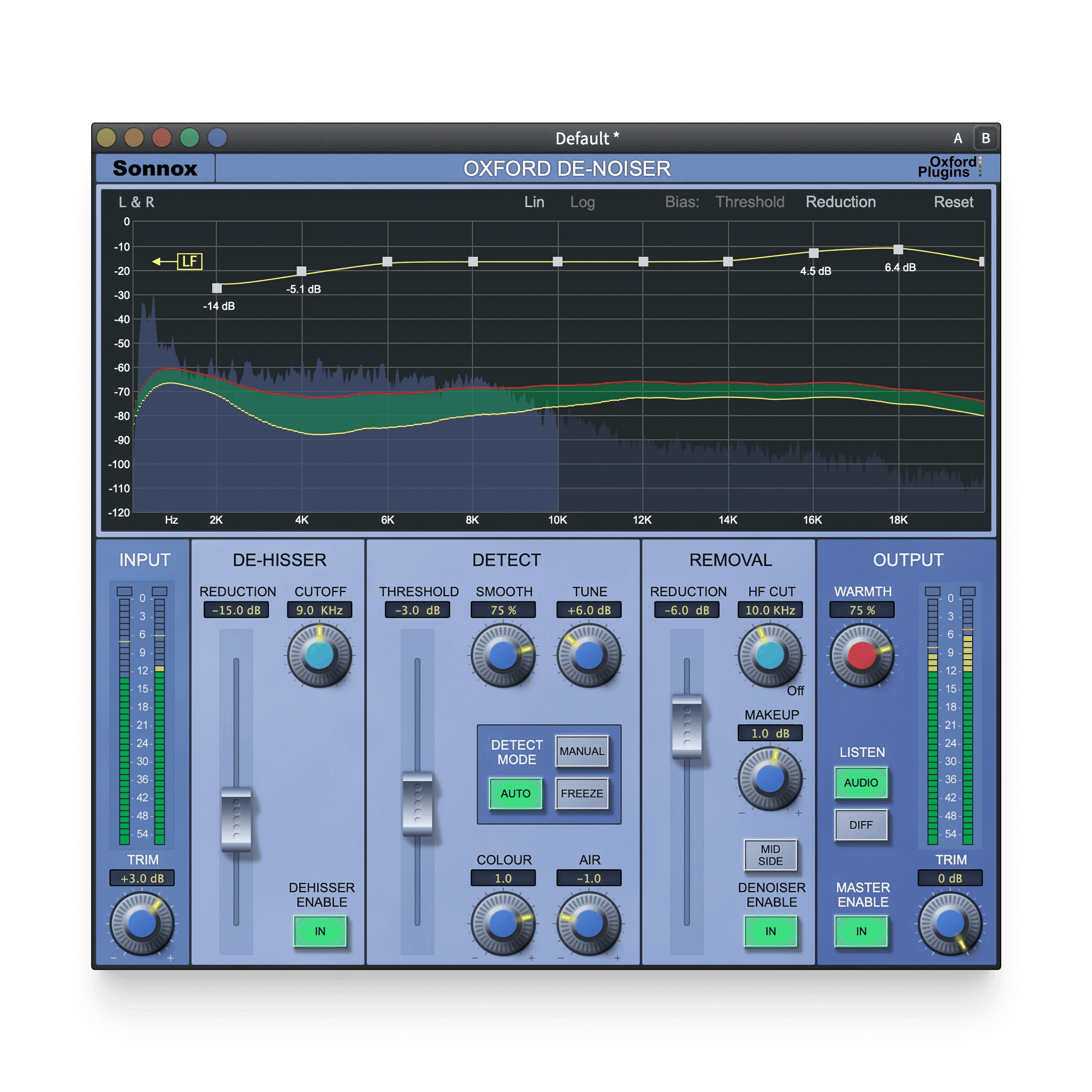The height and width of the screenshot is (1092, 1092).
Task: Toggle the DENOISER ENABLE IN button
Action: pos(770,931)
